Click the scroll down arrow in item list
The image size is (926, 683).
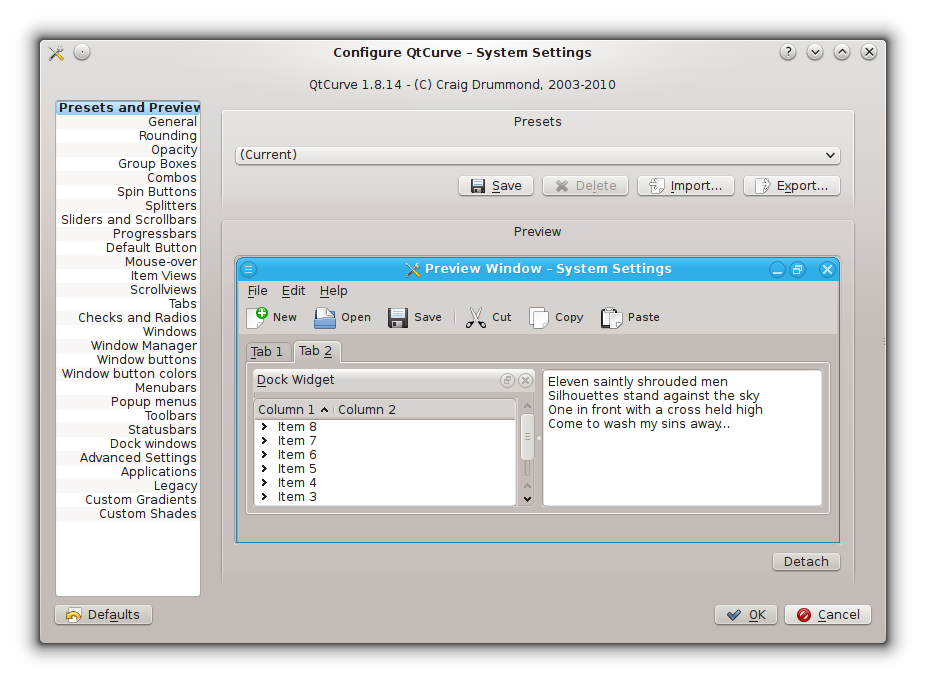click(x=527, y=497)
